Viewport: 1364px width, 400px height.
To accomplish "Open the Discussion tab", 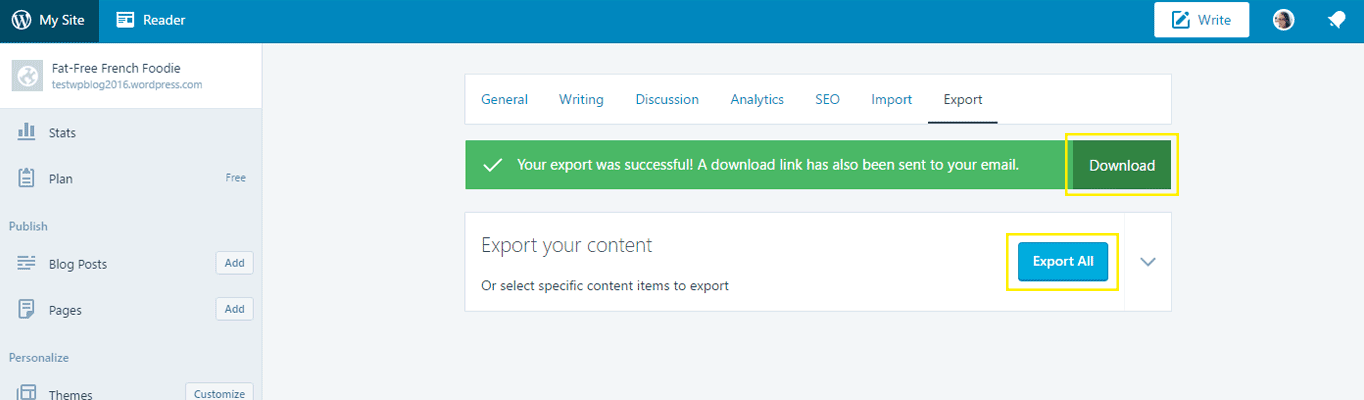I will pos(667,99).
